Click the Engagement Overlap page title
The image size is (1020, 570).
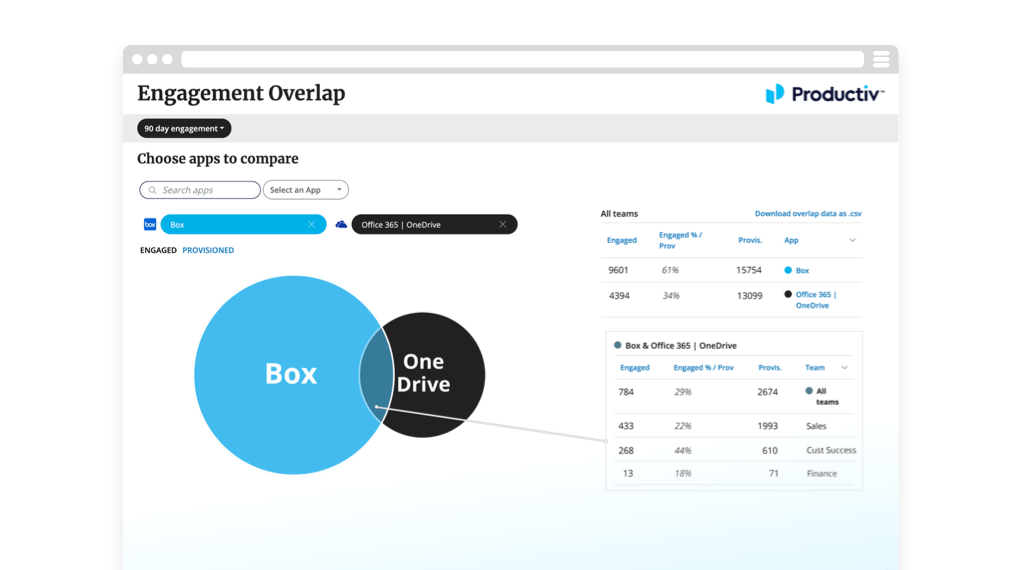pos(241,94)
